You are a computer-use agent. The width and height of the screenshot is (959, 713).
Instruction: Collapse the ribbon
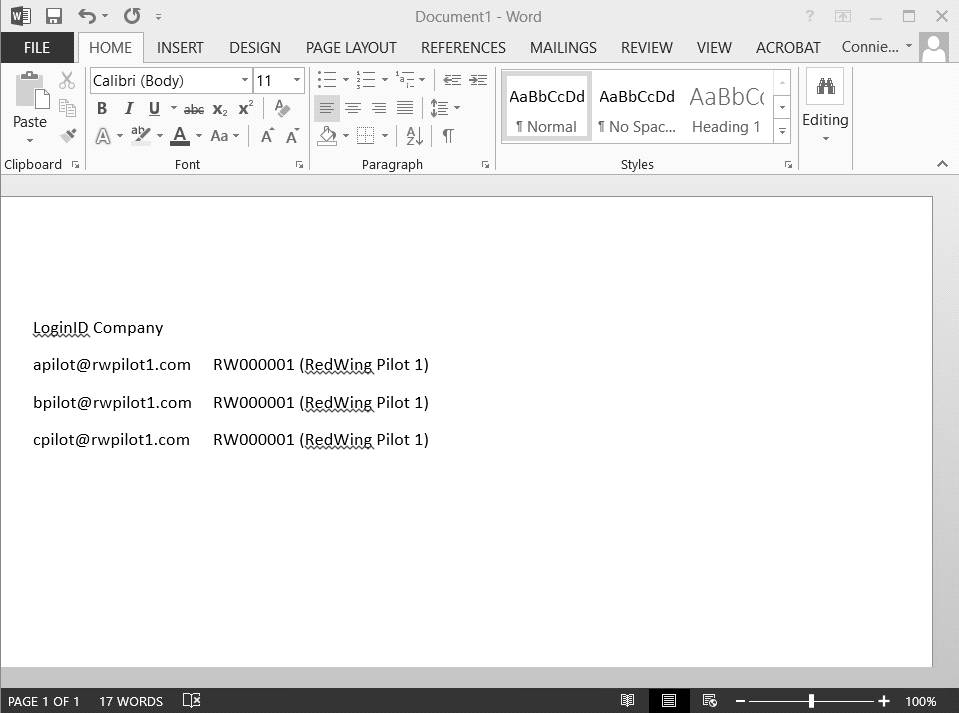coord(942,164)
